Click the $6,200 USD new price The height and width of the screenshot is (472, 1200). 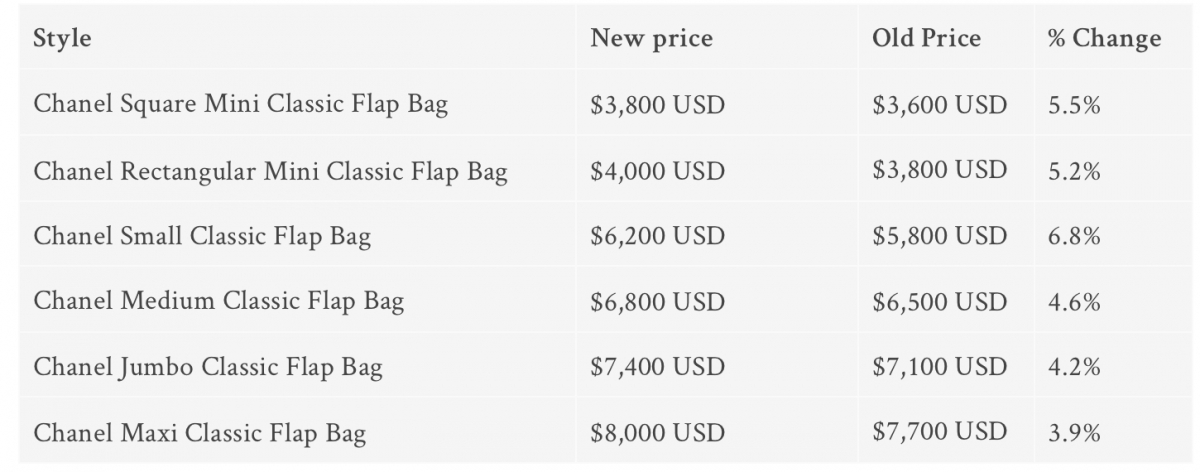657,237
